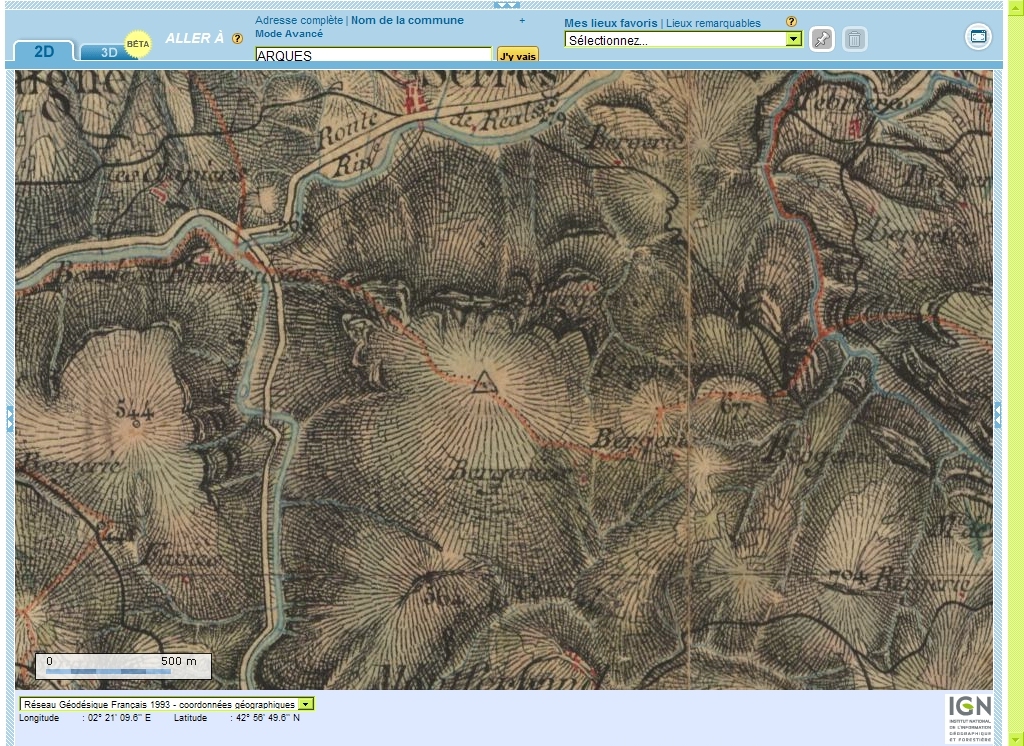Open Mode Avancé search

click(289, 34)
